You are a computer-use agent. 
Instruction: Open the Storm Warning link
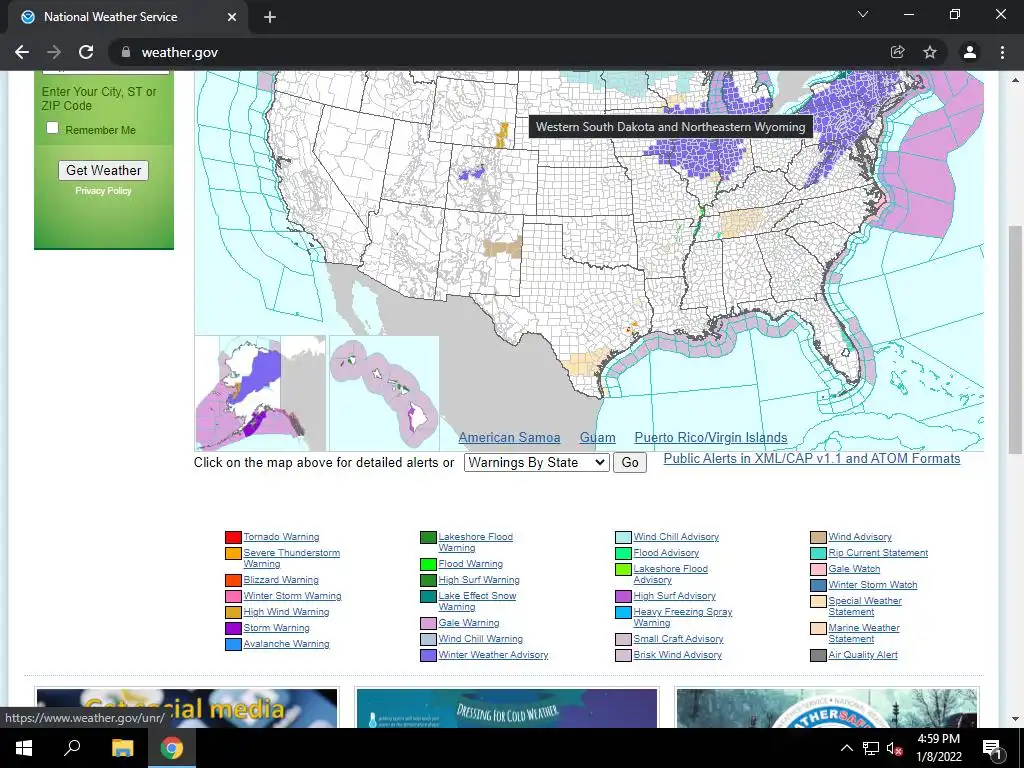coord(276,628)
